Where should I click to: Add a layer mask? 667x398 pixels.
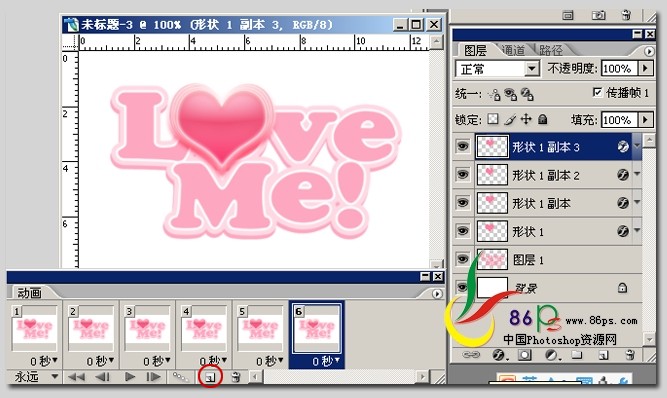tap(524, 355)
